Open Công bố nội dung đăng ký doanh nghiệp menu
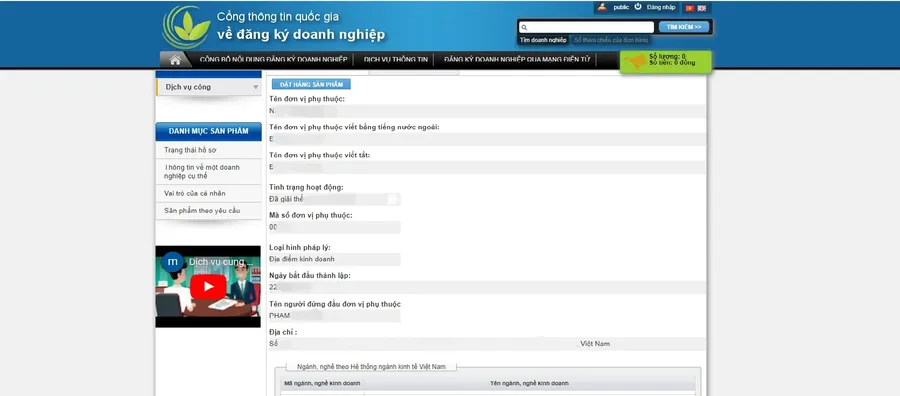The height and width of the screenshot is (396, 900). 273,60
